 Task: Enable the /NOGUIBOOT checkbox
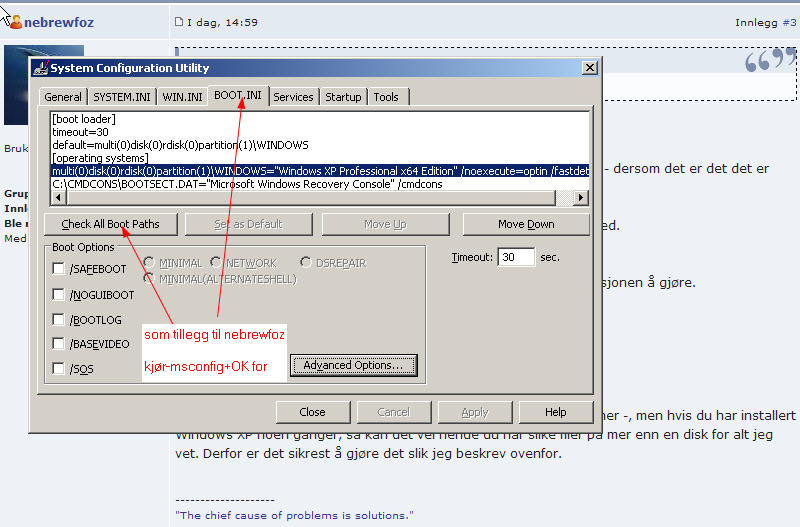58,294
